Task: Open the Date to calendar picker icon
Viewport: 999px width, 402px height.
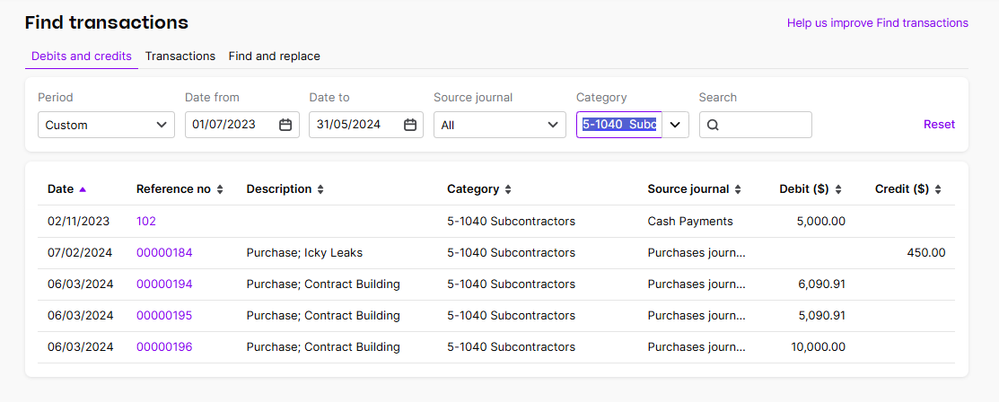Action: (410, 125)
